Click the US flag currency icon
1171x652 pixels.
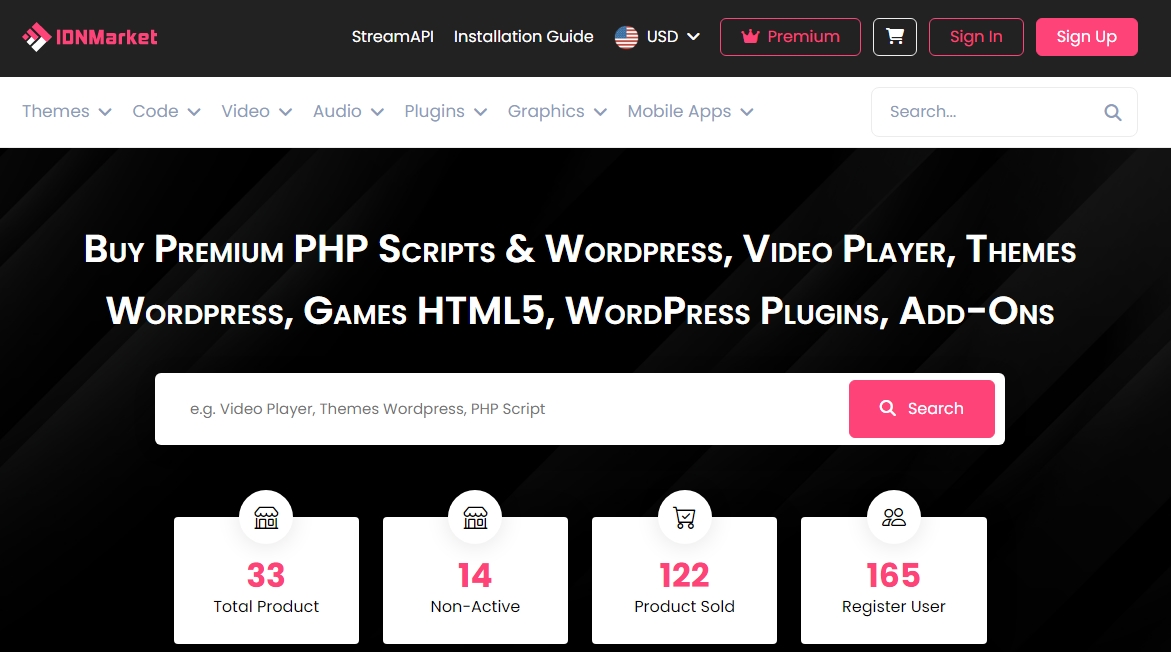[x=626, y=37]
